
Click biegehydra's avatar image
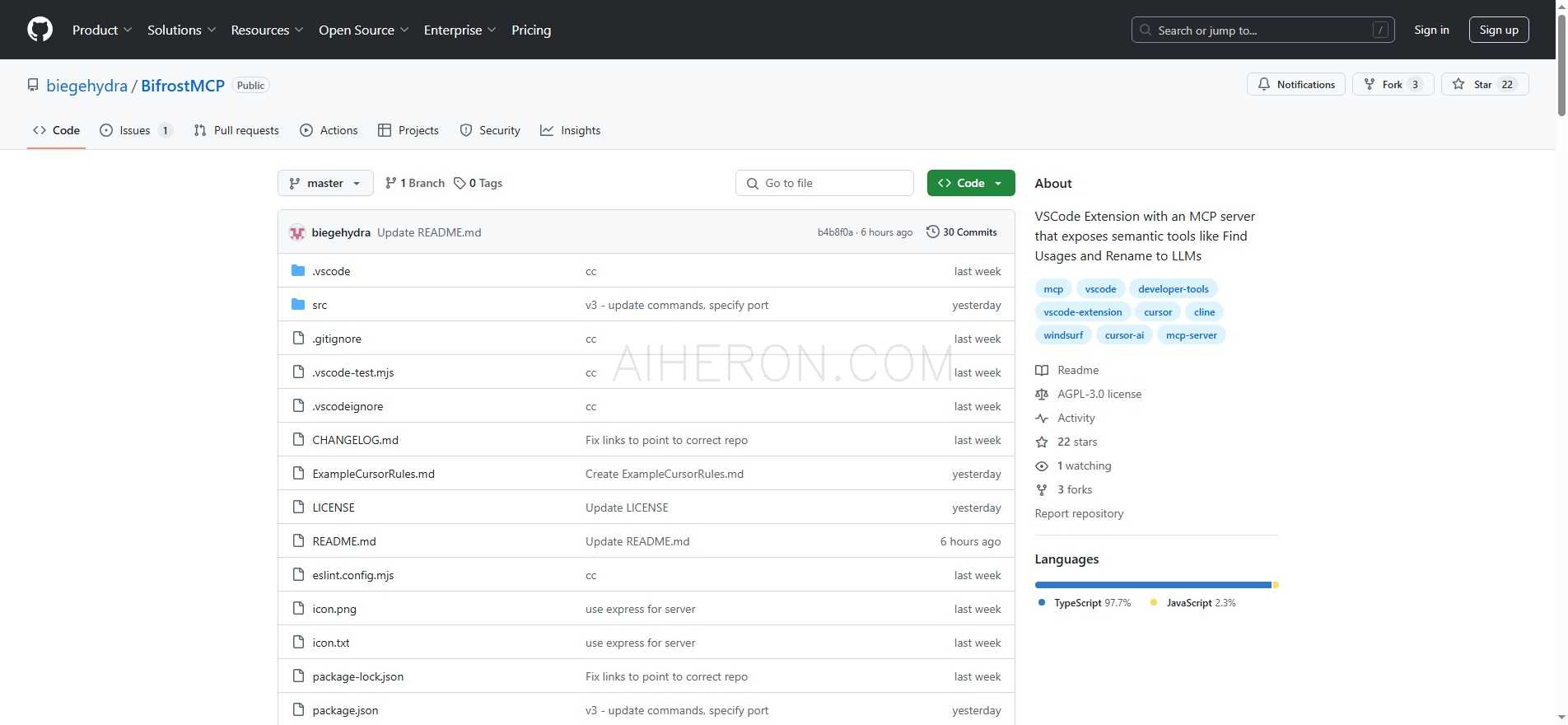tap(297, 232)
